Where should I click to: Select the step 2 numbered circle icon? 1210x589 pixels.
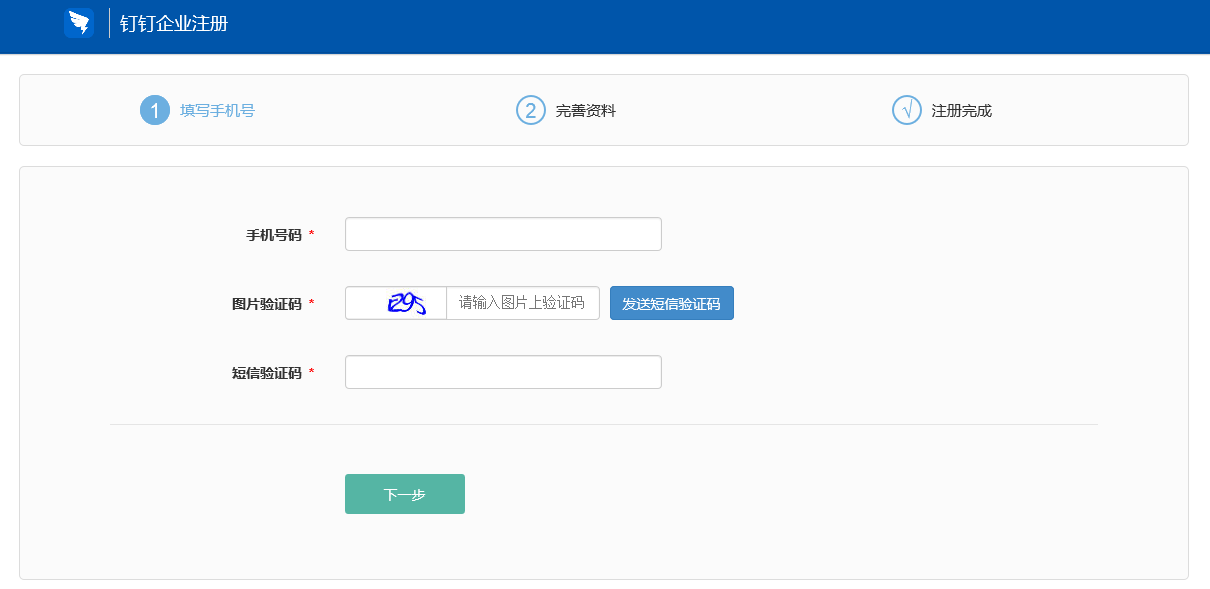tap(531, 110)
